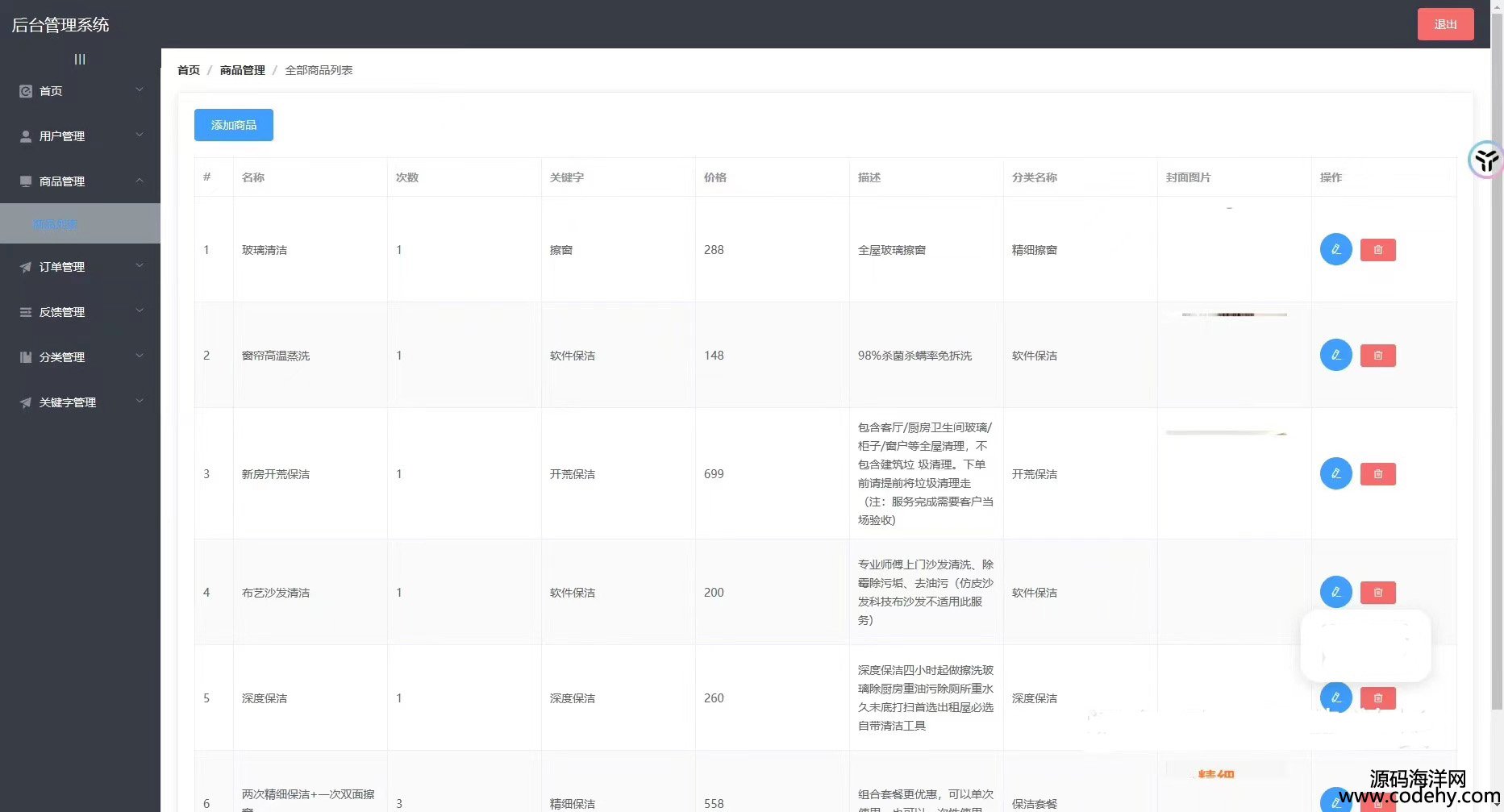Edit the 玻璃清洁 product row

tap(1335, 249)
